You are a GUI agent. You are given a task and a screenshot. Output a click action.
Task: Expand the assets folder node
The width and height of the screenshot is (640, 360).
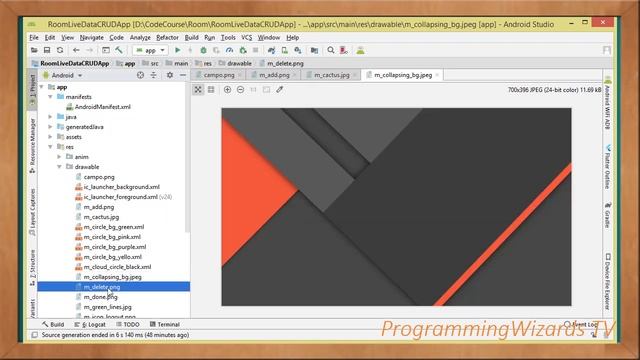(x=50, y=137)
